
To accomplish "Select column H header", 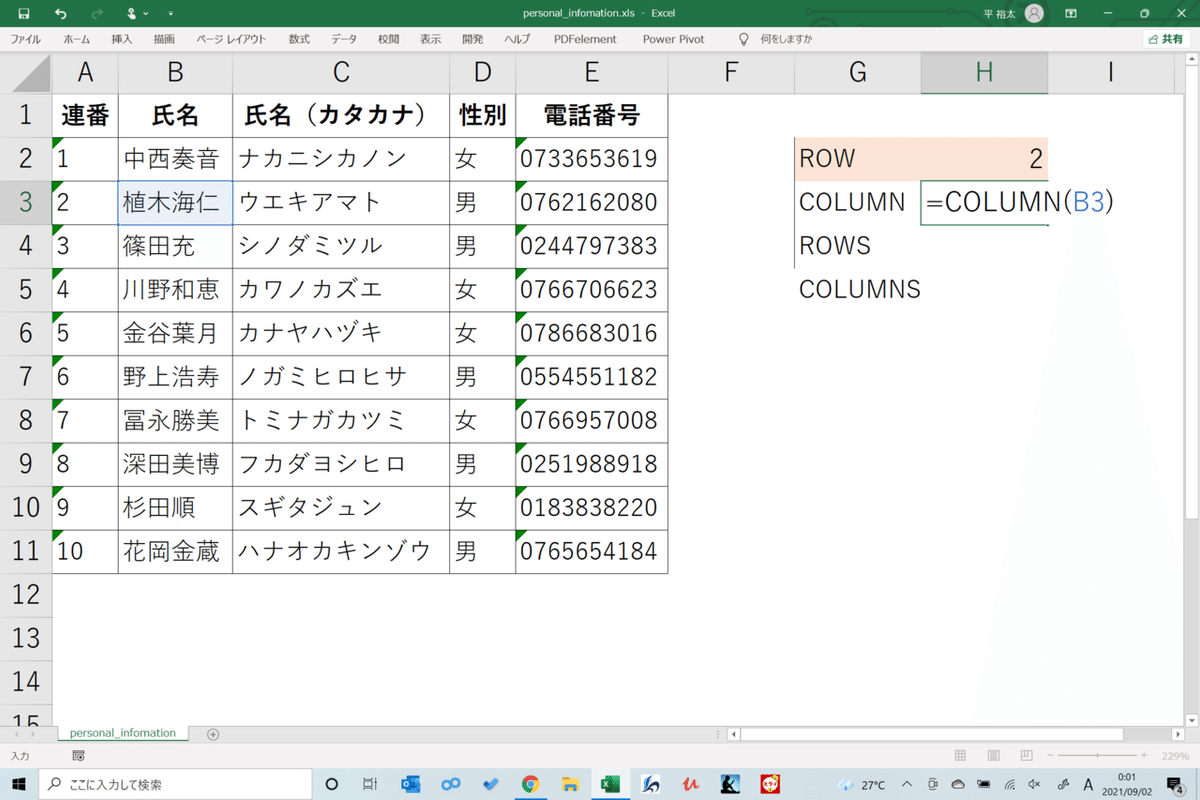I will point(984,72).
